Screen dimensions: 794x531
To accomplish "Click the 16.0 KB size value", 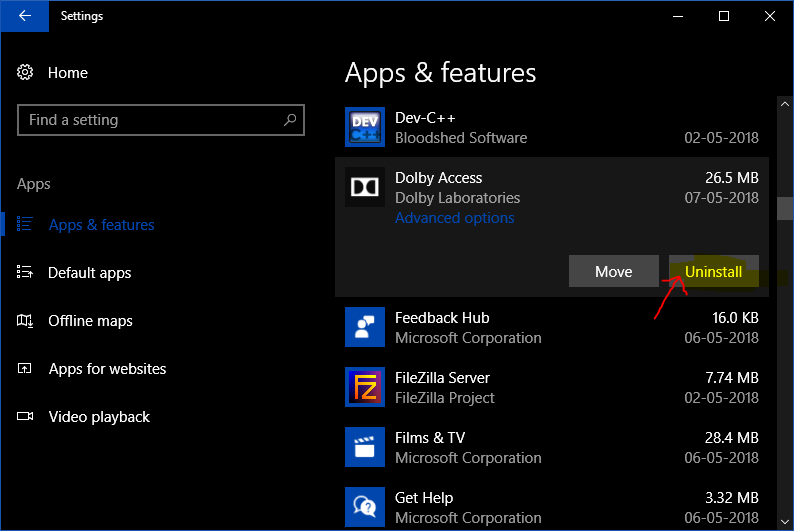I will pyautogui.click(x=735, y=318).
